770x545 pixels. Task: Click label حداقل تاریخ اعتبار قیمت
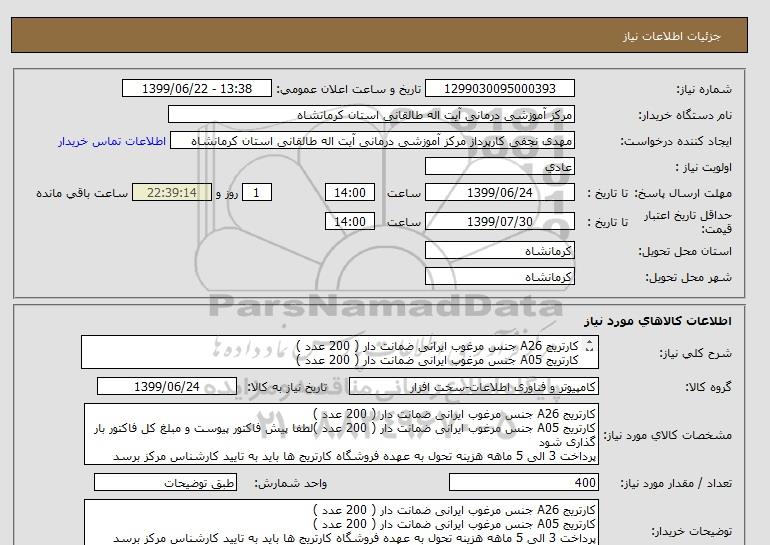point(688,222)
